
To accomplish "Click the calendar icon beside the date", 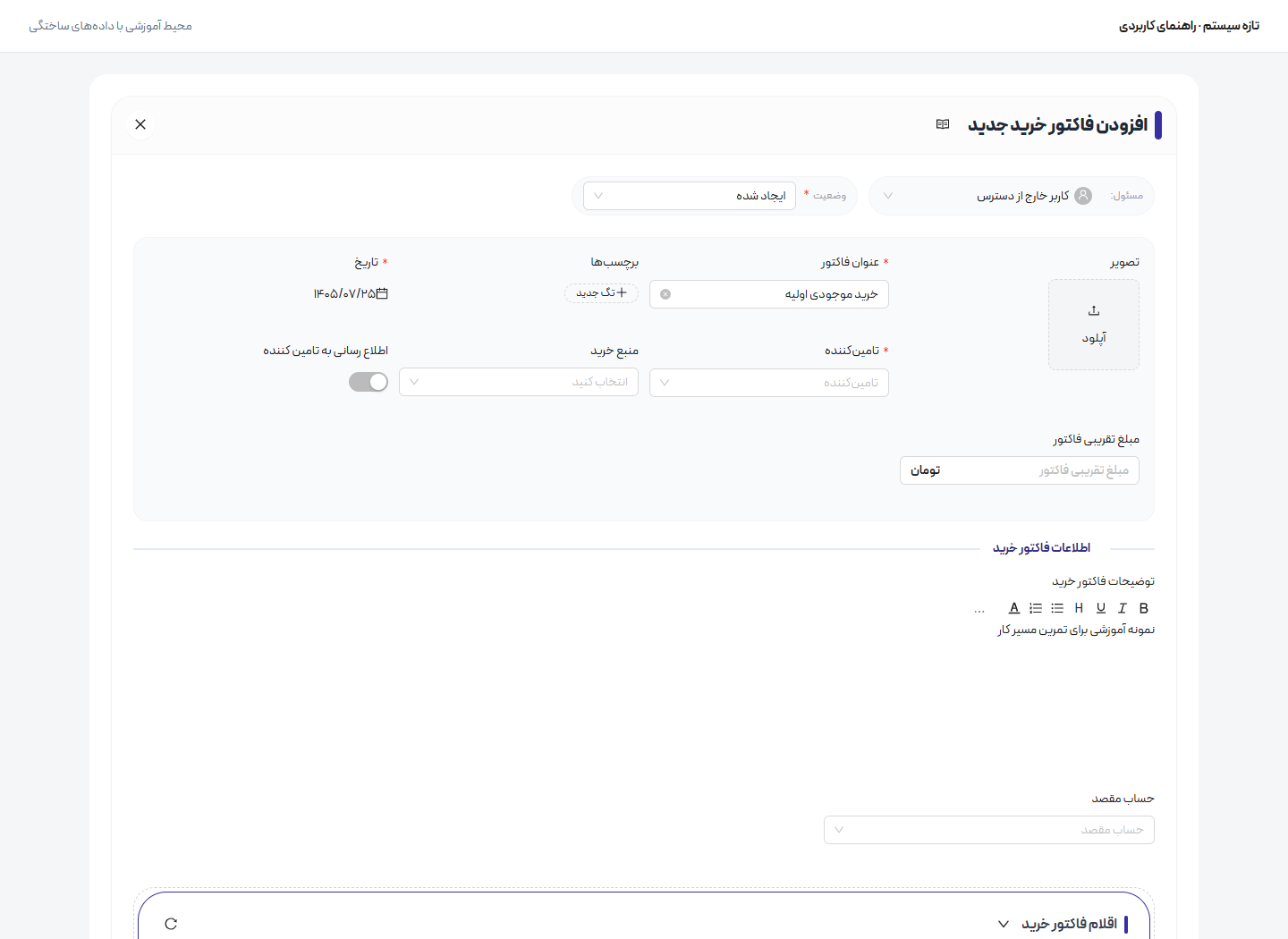I will tap(382, 293).
